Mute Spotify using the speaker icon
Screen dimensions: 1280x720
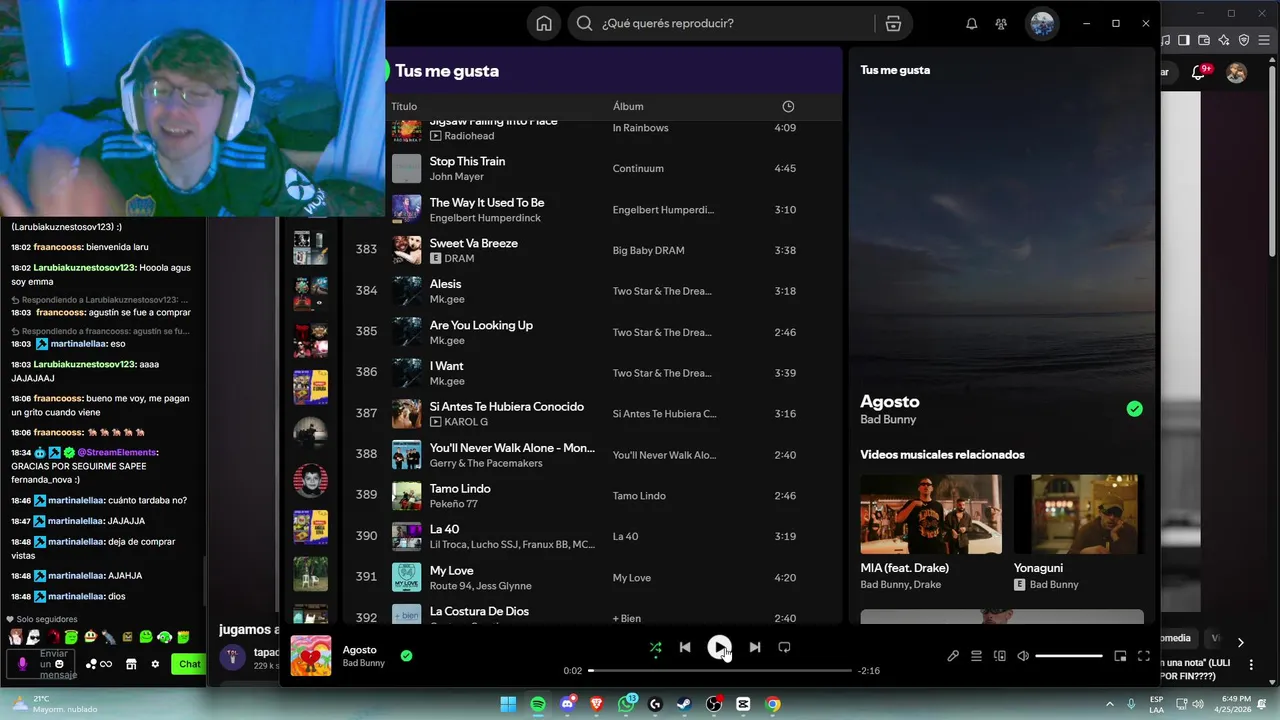pos(1023,656)
